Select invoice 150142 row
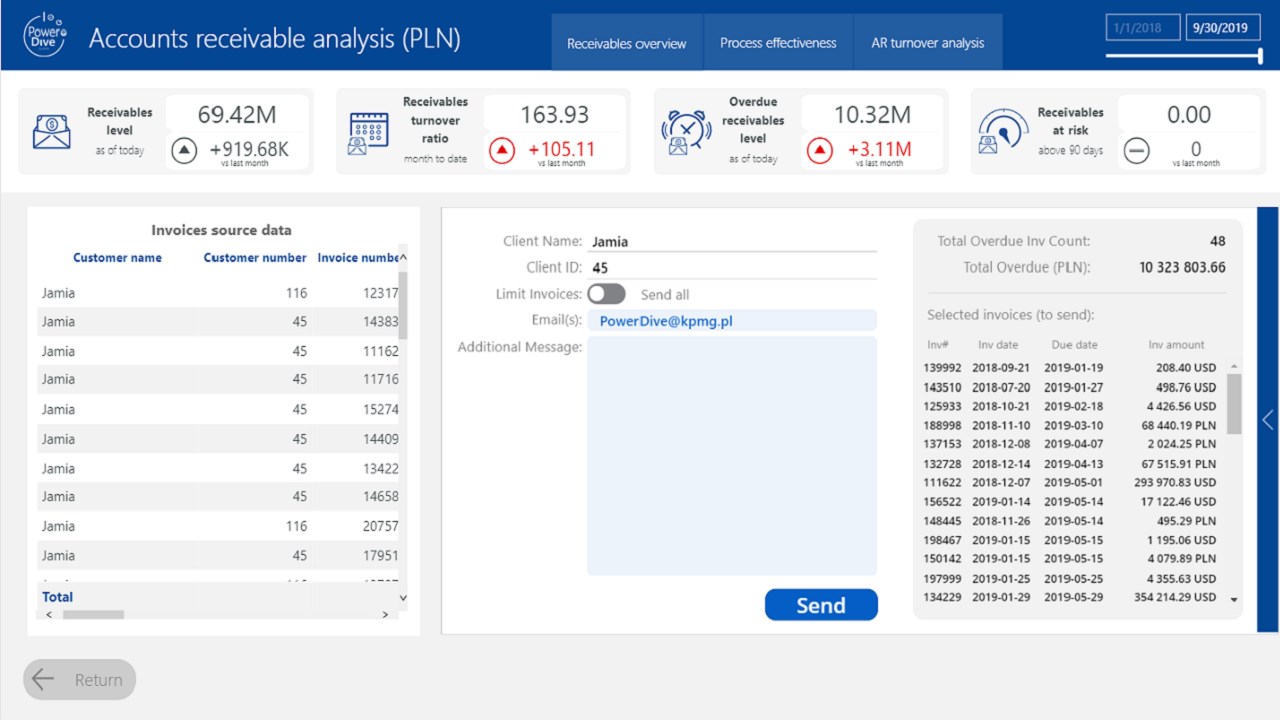This screenshot has width=1280, height=720. [1070, 559]
